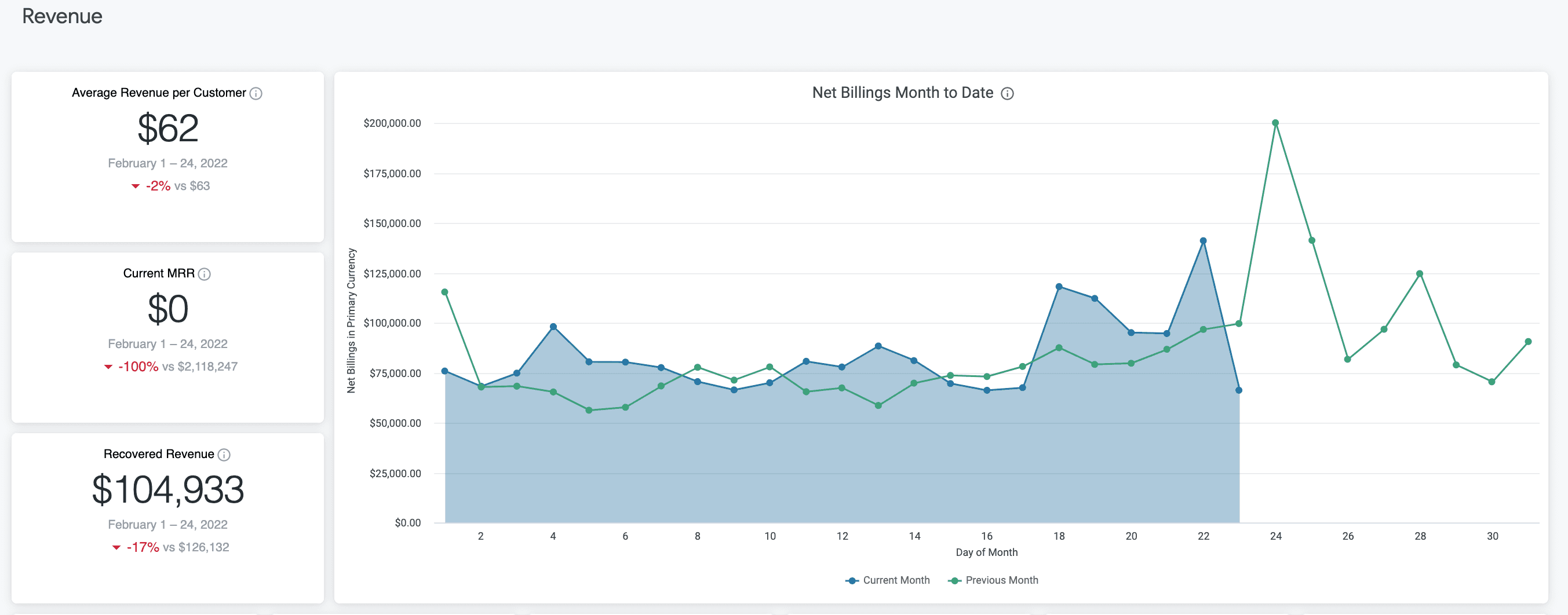Image resolution: width=1568 pixels, height=615 pixels.
Task: Click the blue Current Month legend dot
Action: pos(851,580)
